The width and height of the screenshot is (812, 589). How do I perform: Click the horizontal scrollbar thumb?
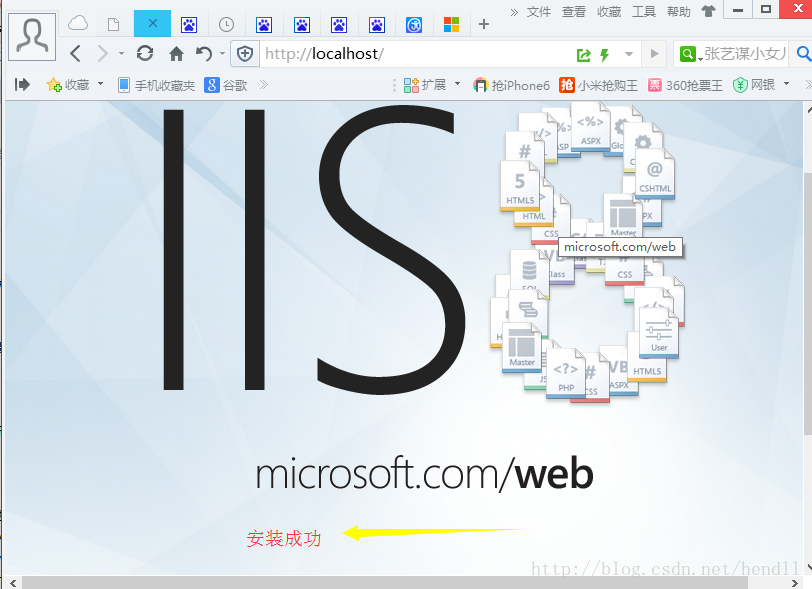(385, 583)
